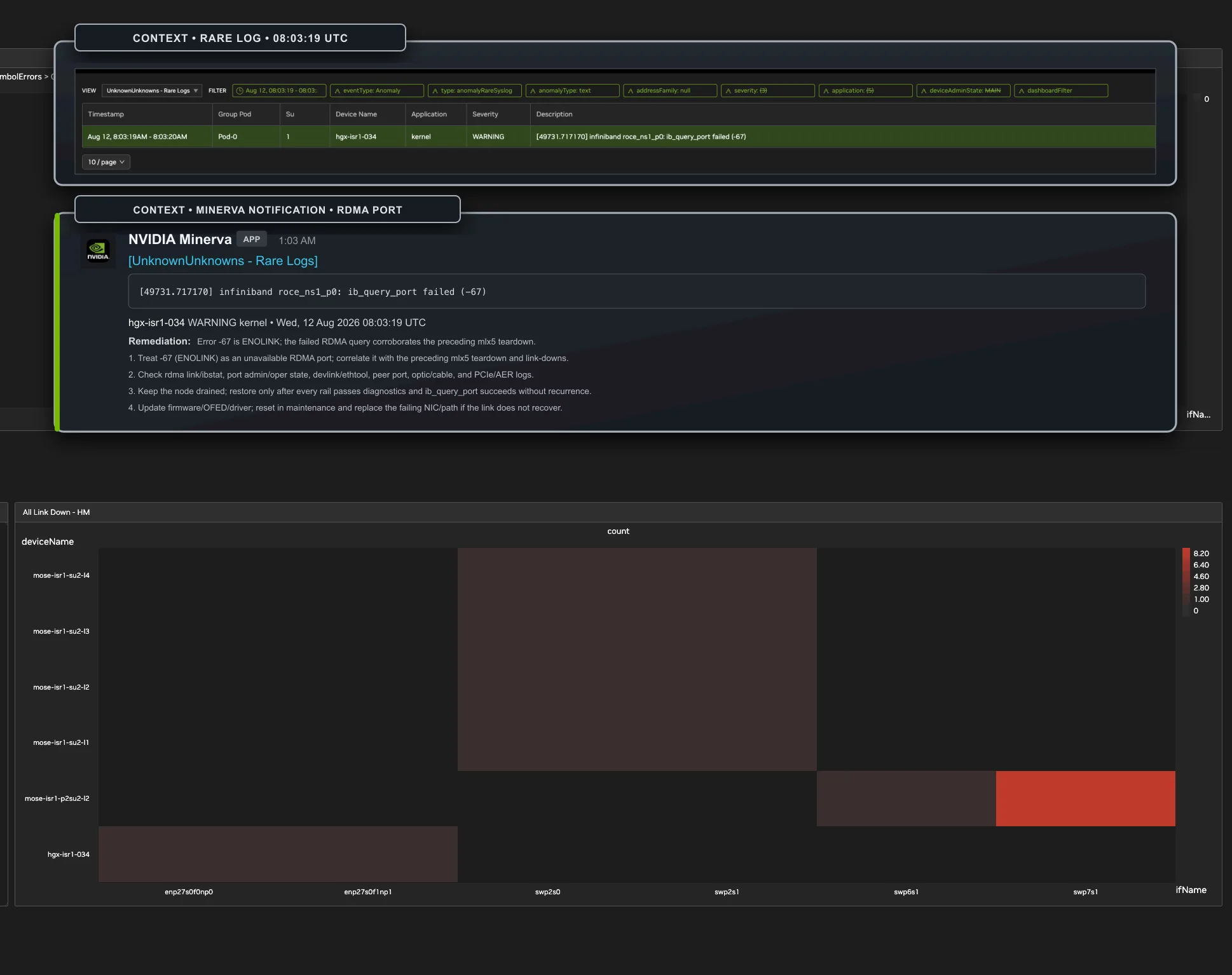Click the log message code block
This screenshot has width=1232, height=975.
(636, 292)
